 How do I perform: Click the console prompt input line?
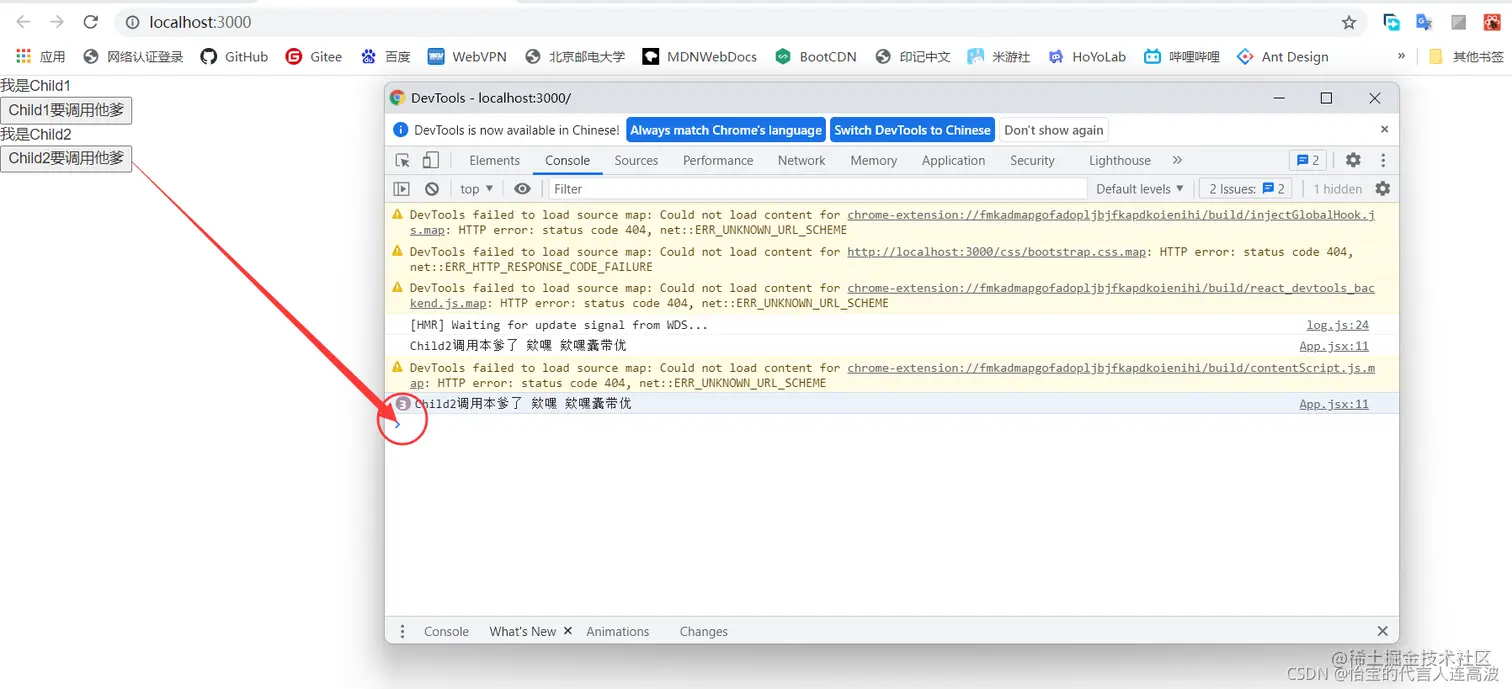click(x=891, y=424)
